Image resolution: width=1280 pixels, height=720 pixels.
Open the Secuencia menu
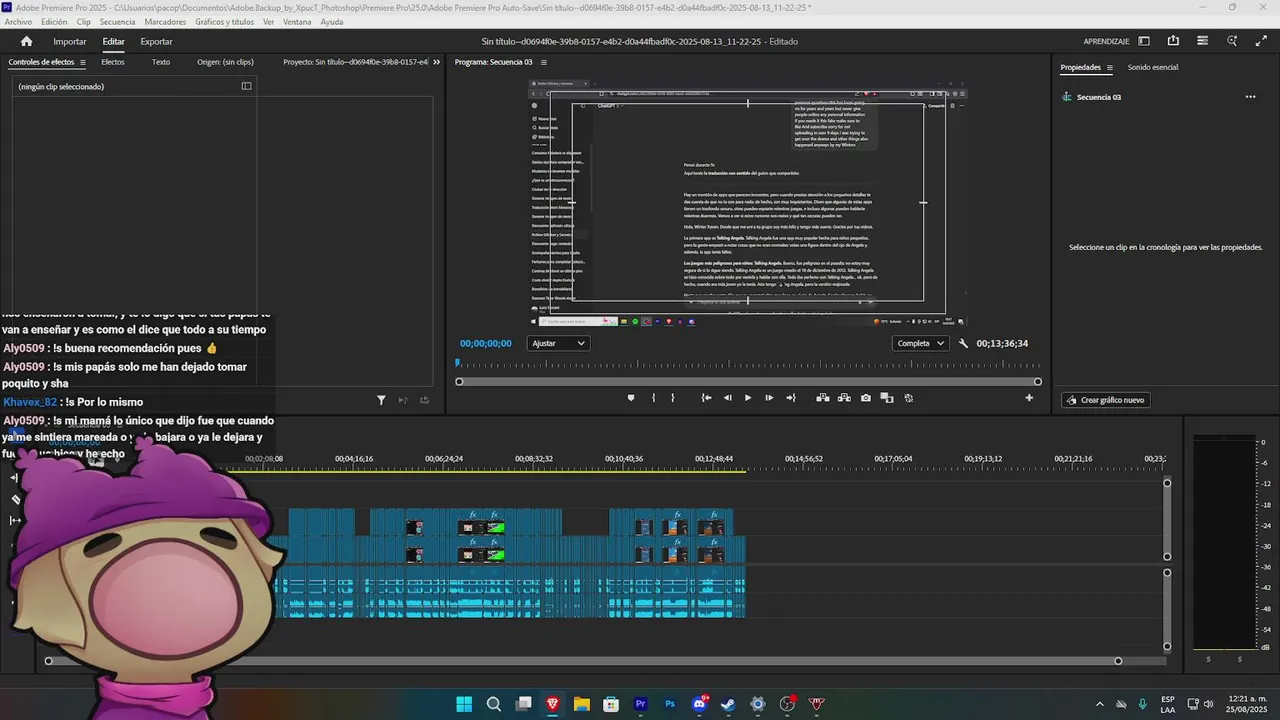pyautogui.click(x=117, y=22)
